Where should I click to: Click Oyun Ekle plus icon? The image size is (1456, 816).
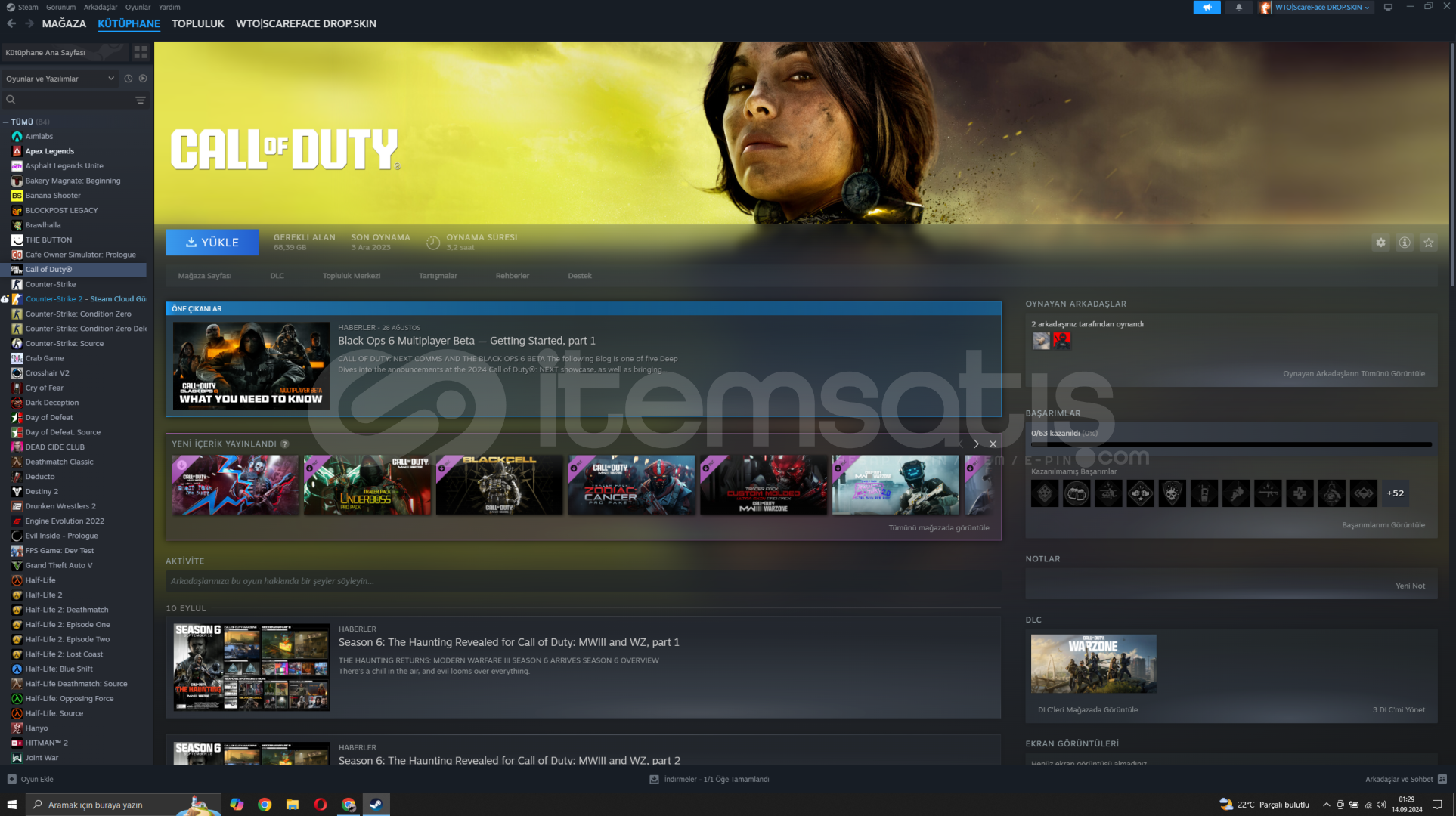pyautogui.click(x=11, y=779)
